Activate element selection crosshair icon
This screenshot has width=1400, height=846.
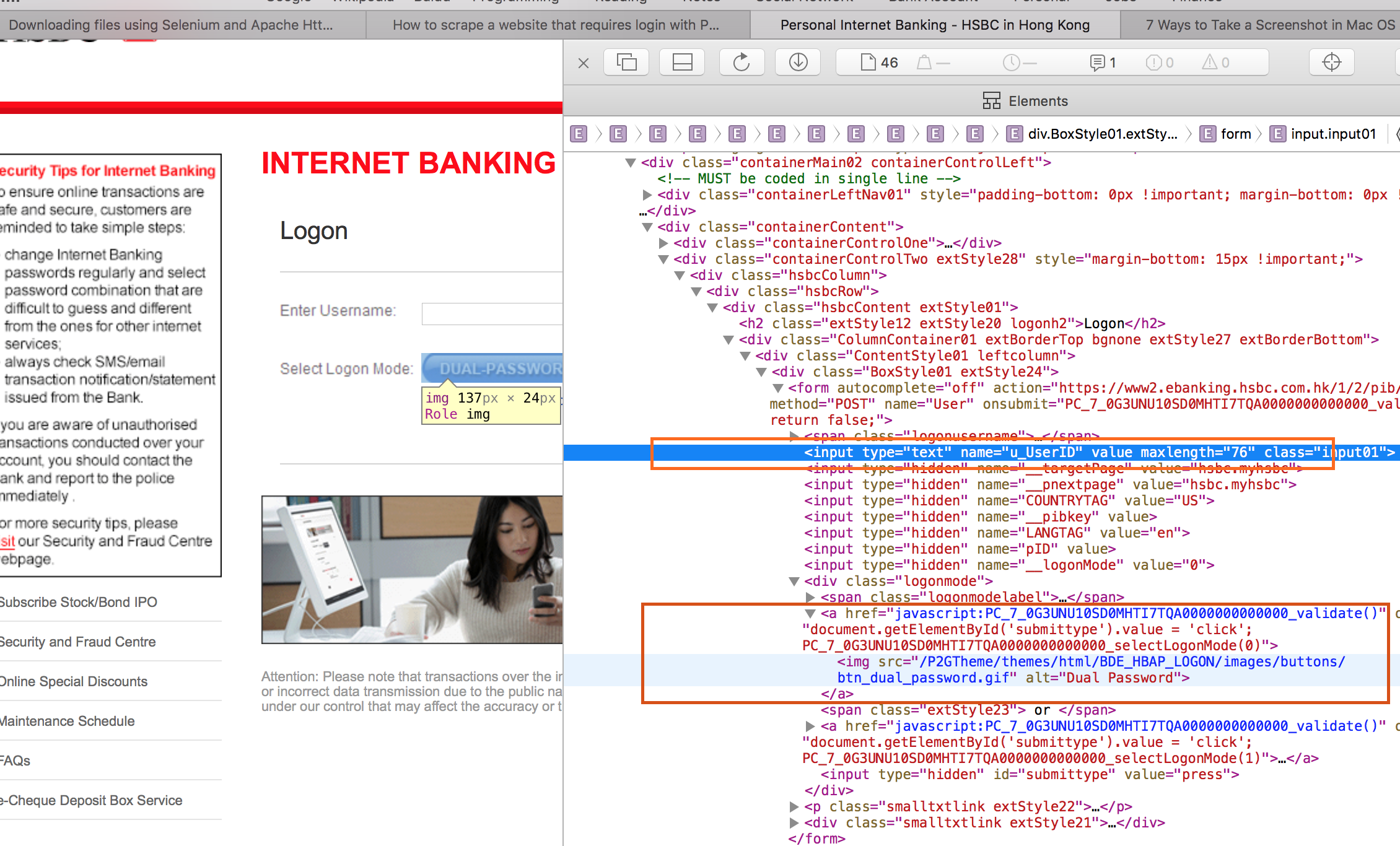pyautogui.click(x=1331, y=62)
